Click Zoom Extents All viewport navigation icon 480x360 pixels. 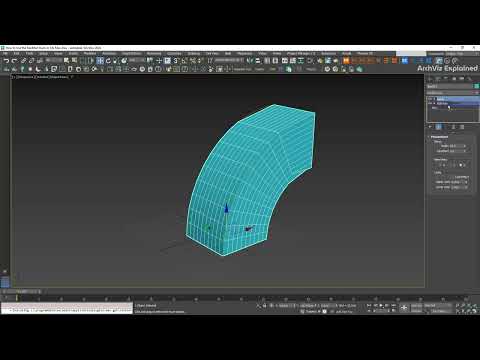pos(475,305)
